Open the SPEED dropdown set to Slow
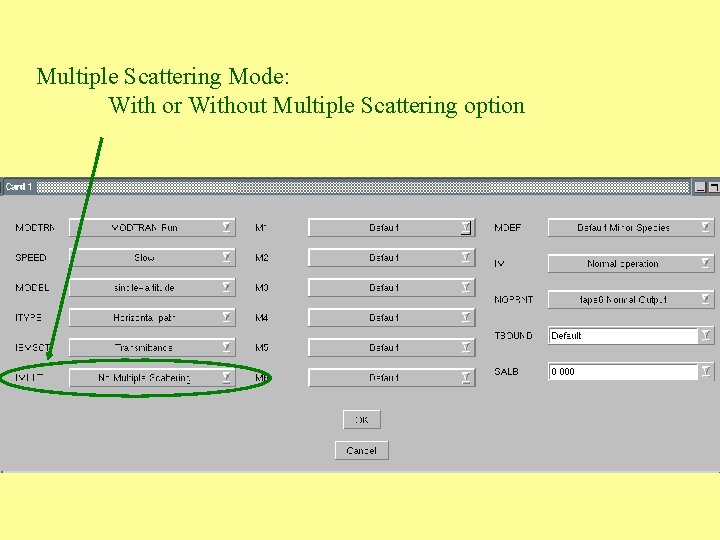This screenshot has height=540, width=720. pyautogui.click(x=152, y=258)
